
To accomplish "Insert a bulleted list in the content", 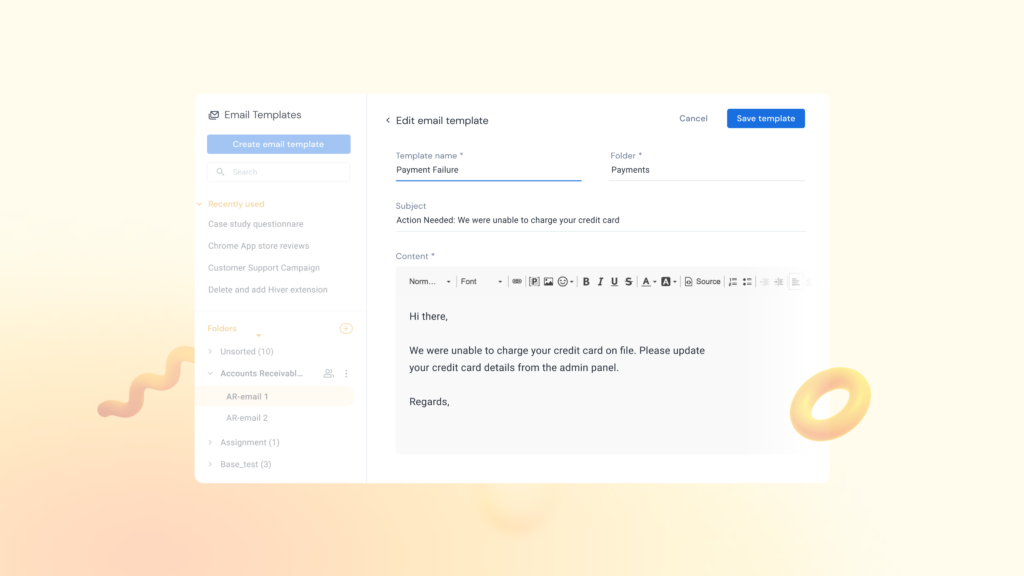I will pyautogui.click(x=747, y=282).
